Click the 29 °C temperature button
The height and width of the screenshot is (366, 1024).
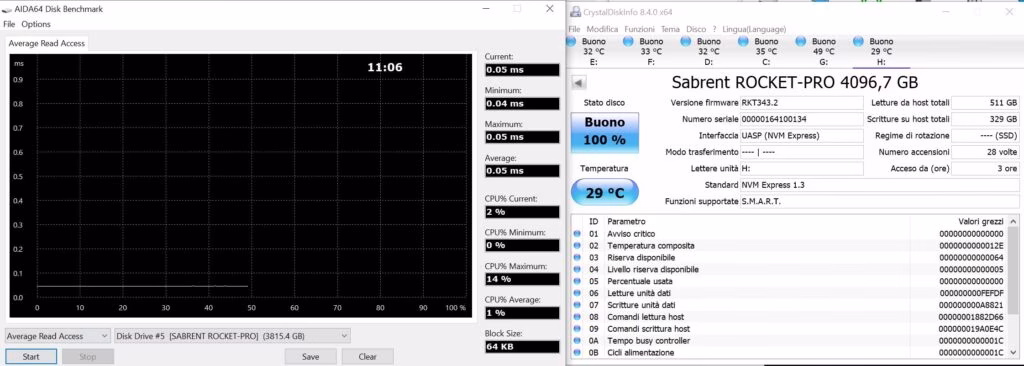coord(605,192)
